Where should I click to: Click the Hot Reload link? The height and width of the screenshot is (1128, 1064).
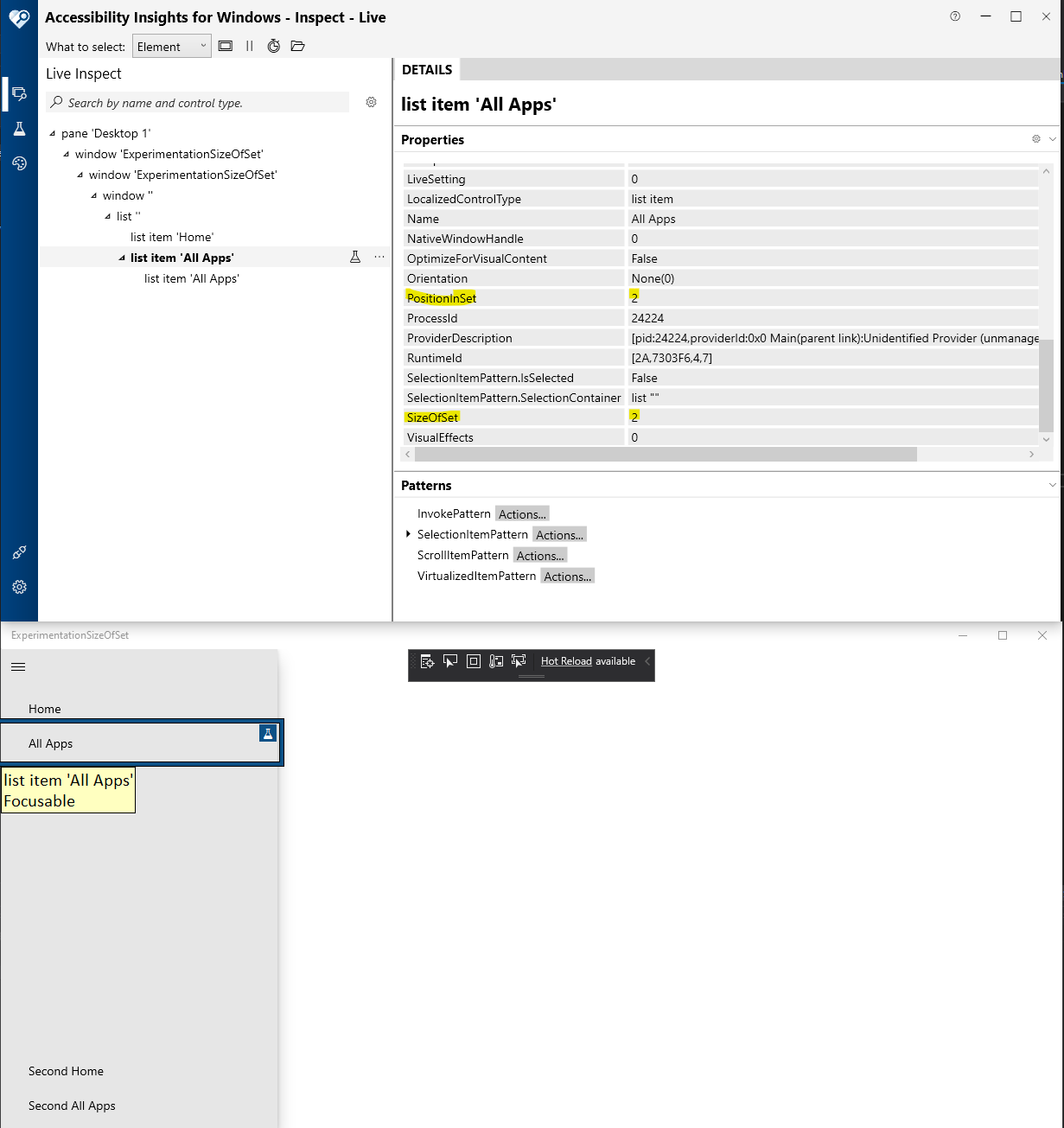click(x=566, y=660)
